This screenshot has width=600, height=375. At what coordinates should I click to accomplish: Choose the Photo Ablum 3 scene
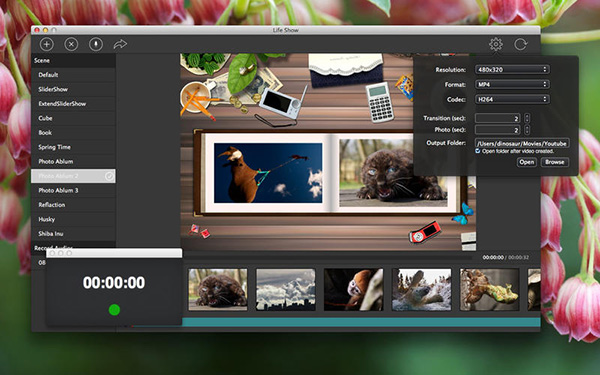coord(73,191)
